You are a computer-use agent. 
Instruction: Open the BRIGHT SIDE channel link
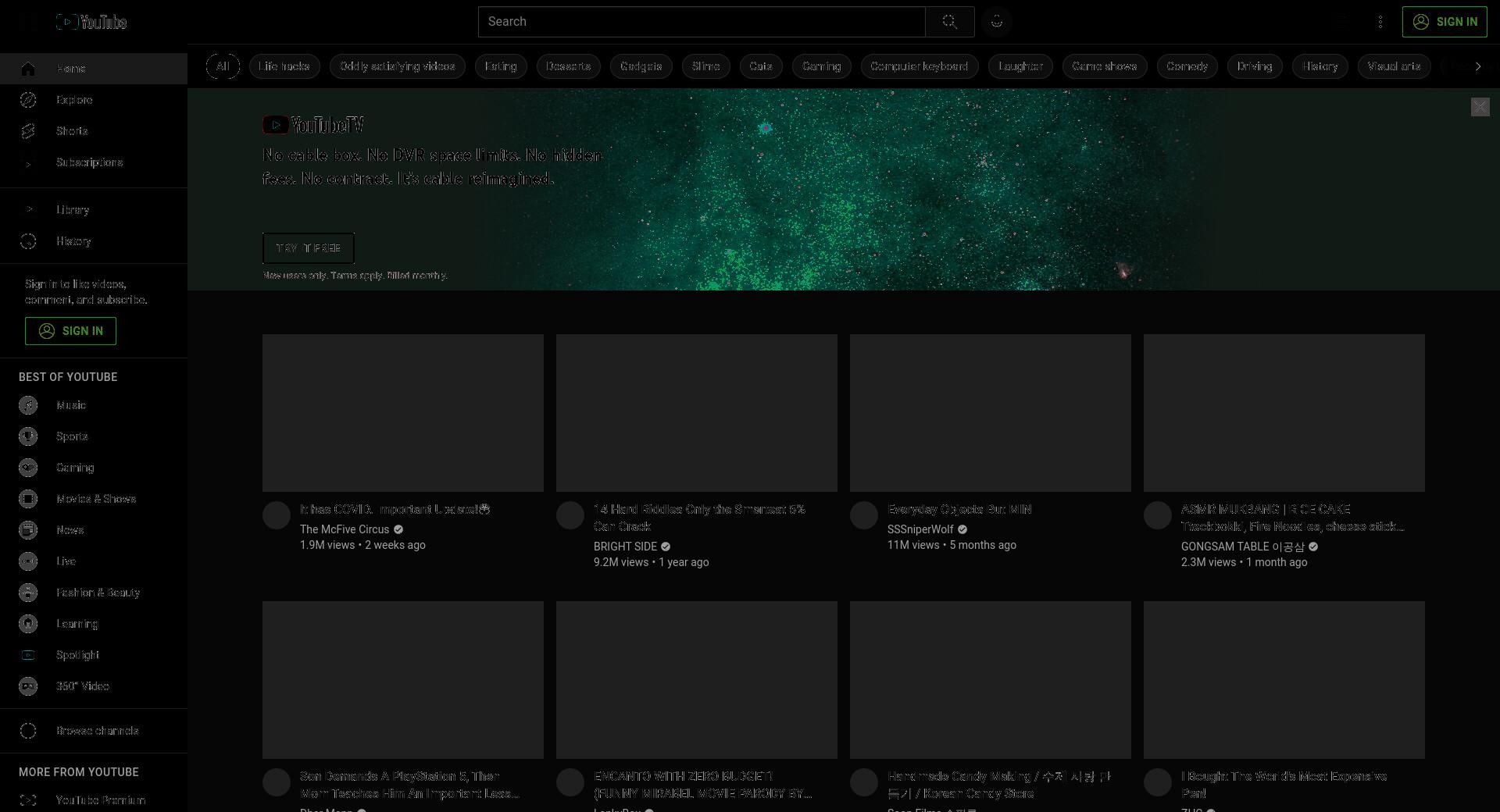tap(625, 547)
